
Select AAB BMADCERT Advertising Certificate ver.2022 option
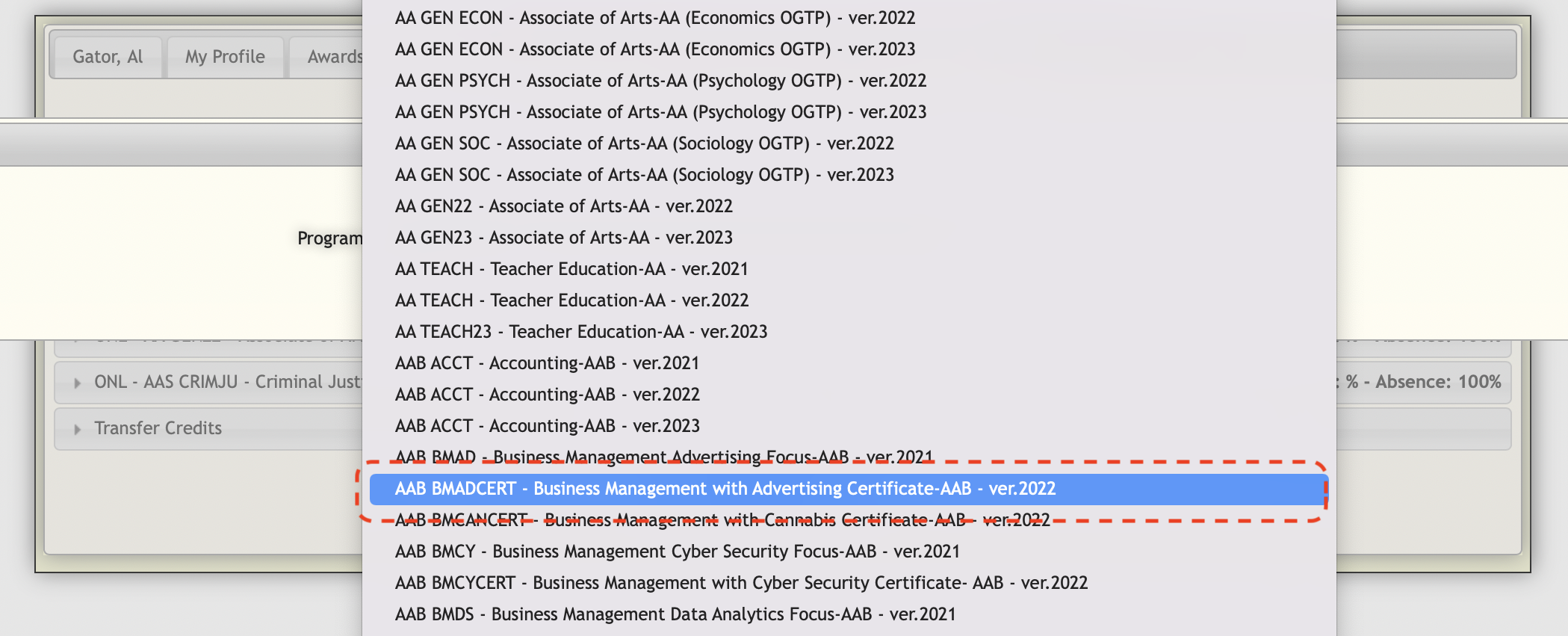(725, 489)
